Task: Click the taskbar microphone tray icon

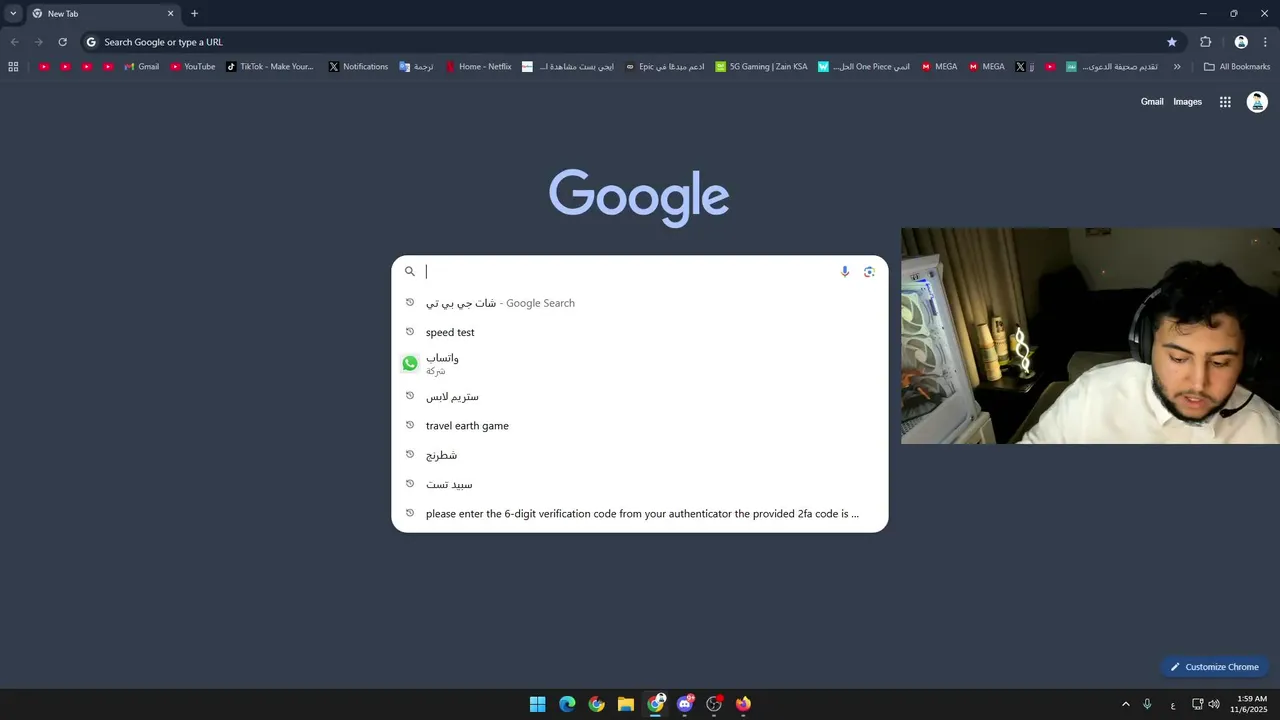Action: (x=1147, y=704)
